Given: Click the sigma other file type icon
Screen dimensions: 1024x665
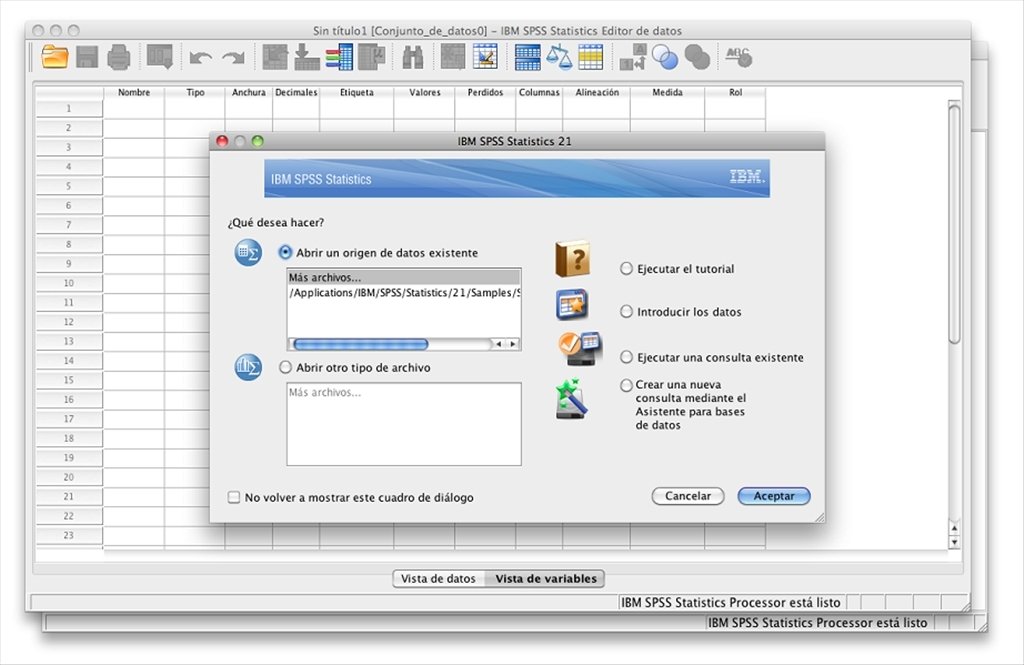Looking at the screenshot, I should point(248,367).
